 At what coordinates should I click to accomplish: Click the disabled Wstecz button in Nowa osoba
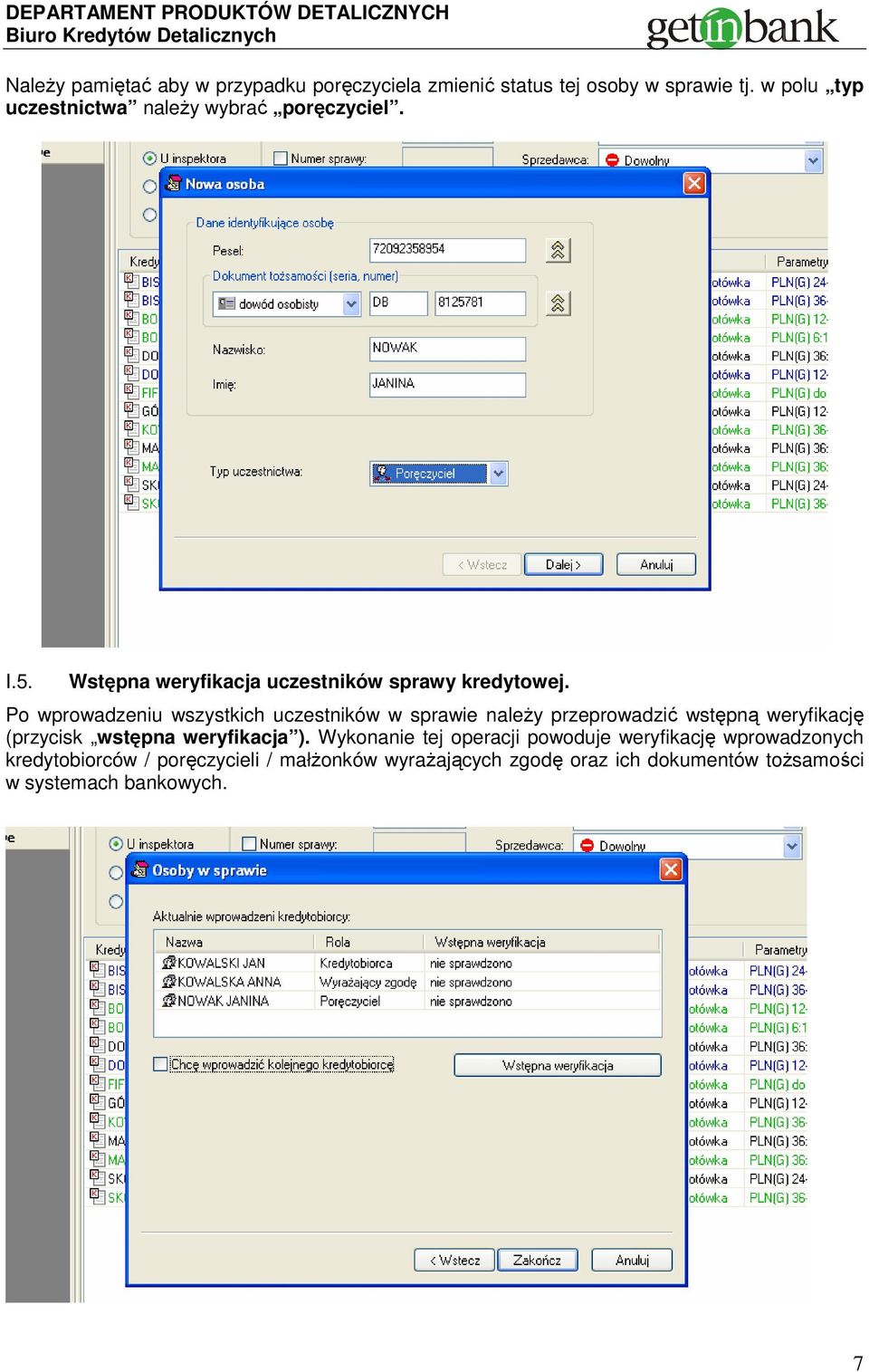[482, 564]
